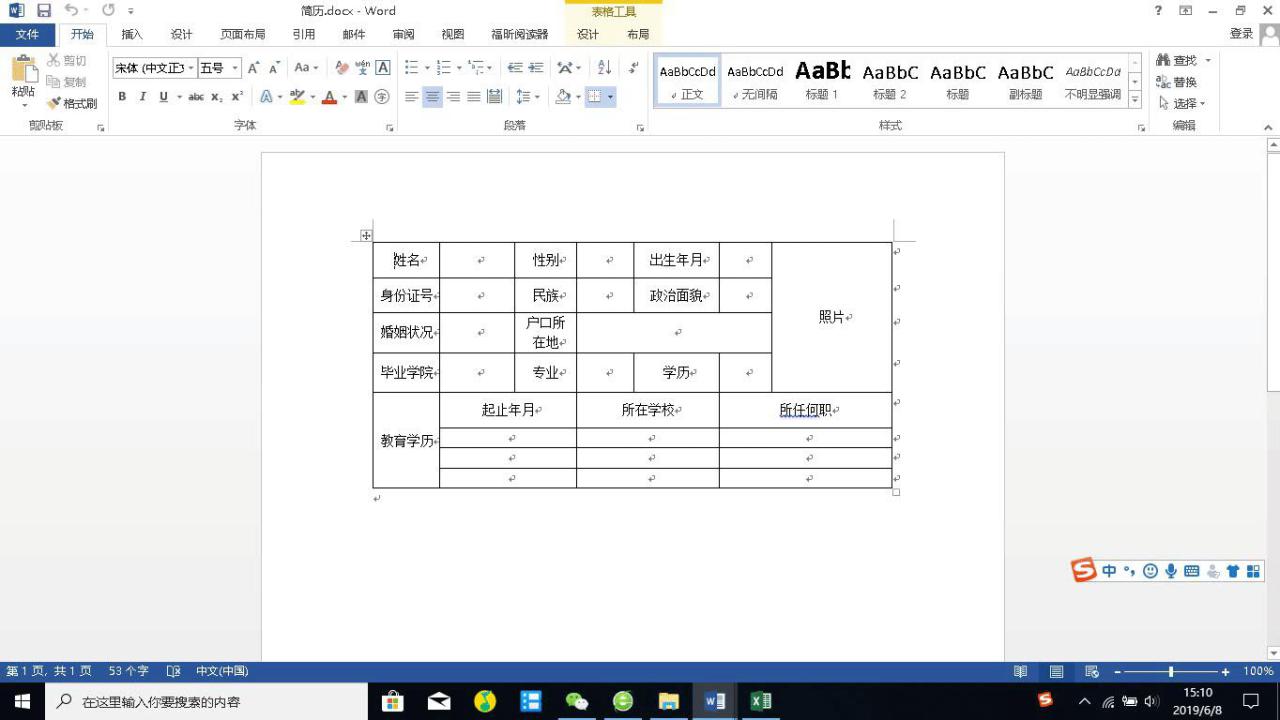Click the Shrink Font icon

point(275,68)
